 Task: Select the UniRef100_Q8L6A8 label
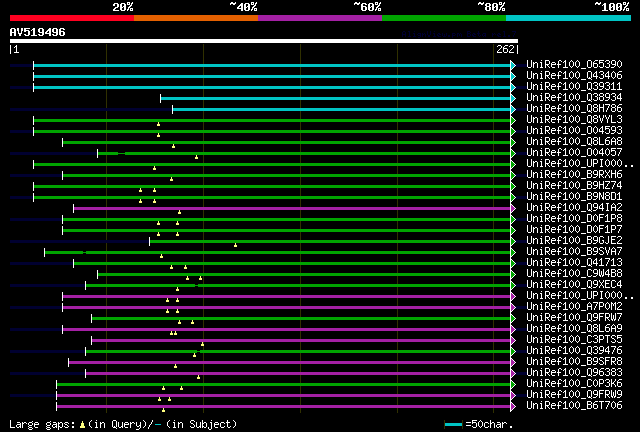(574, 142)
